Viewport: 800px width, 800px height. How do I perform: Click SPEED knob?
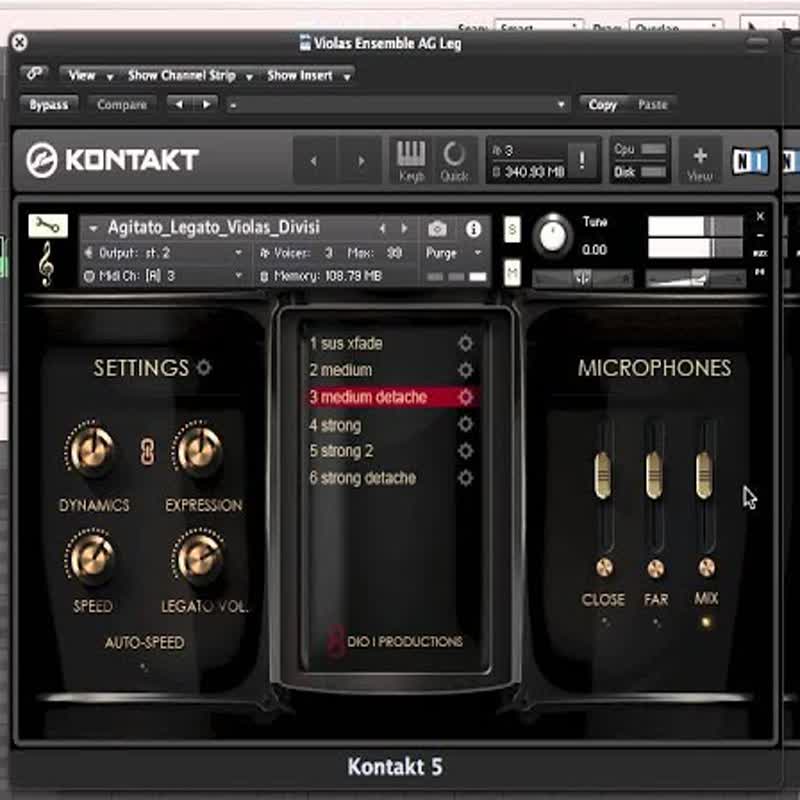tap(92, 557)
